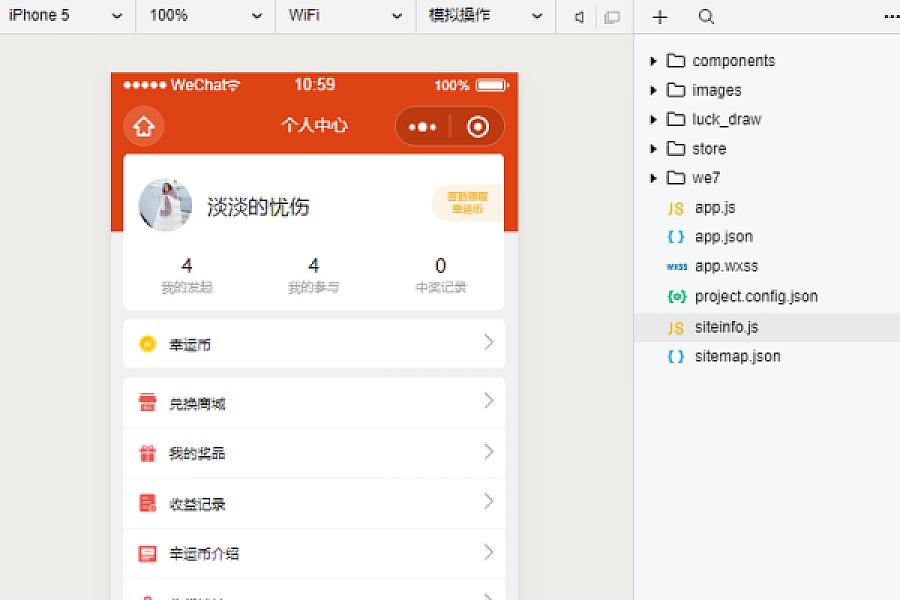Expand the we7 folder arrow

[653, 178]
